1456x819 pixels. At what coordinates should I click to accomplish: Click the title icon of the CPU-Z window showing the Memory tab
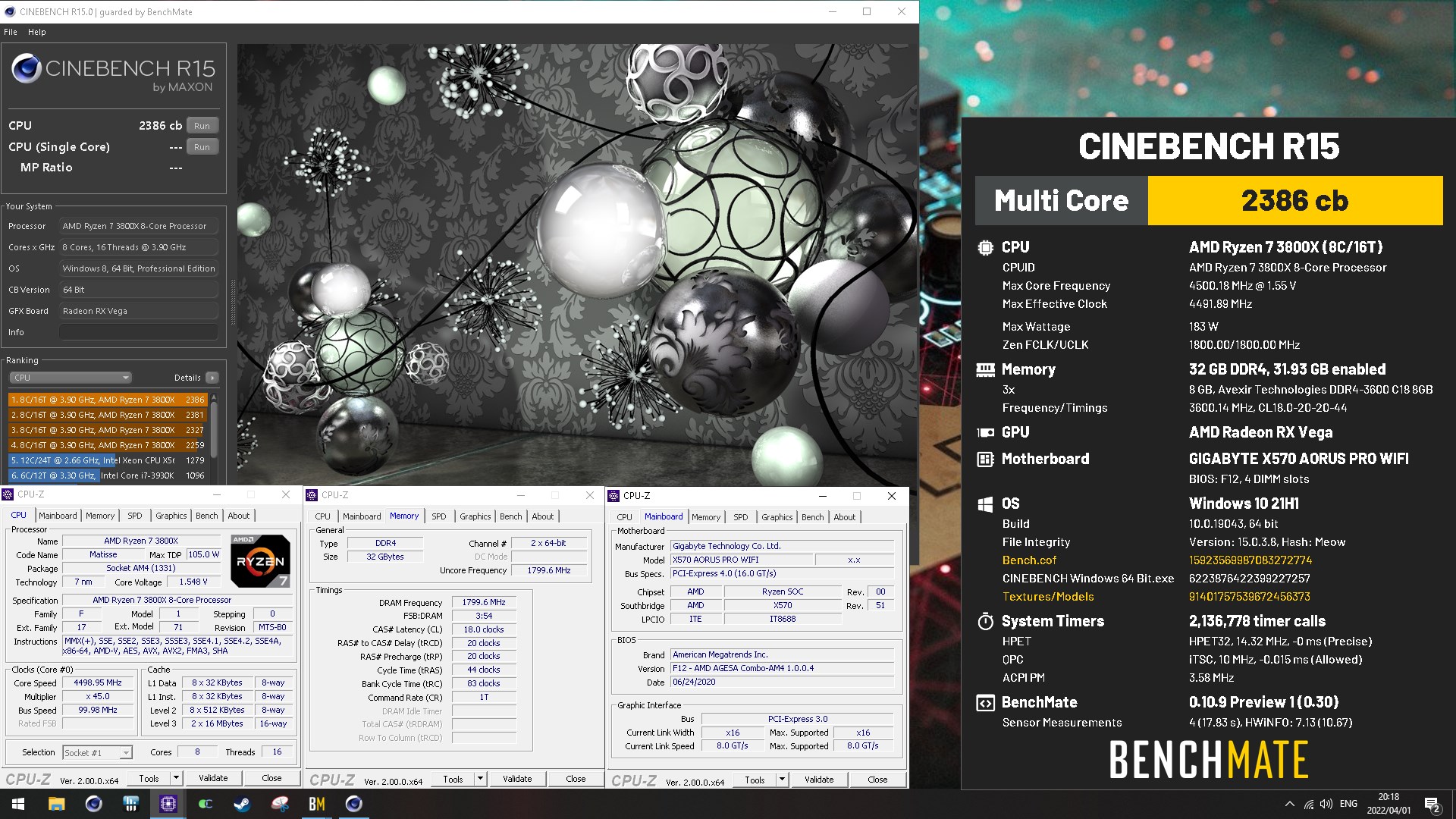(312, 495)
